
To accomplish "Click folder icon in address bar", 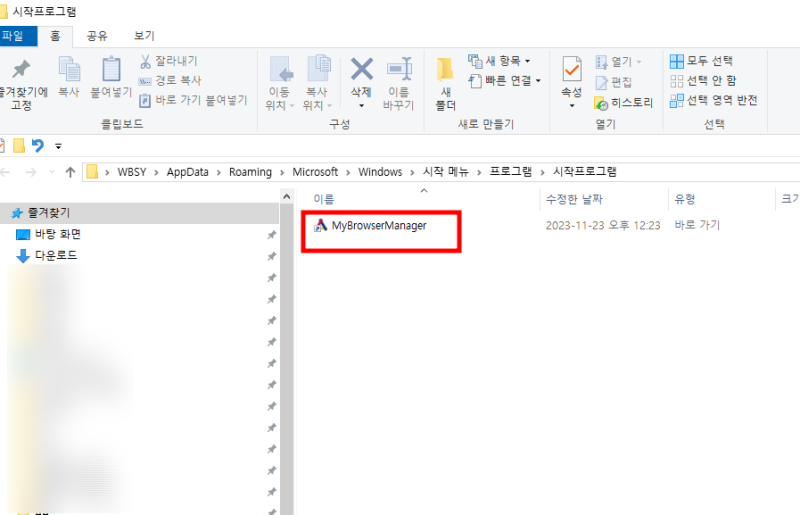I will coord(92,172).
